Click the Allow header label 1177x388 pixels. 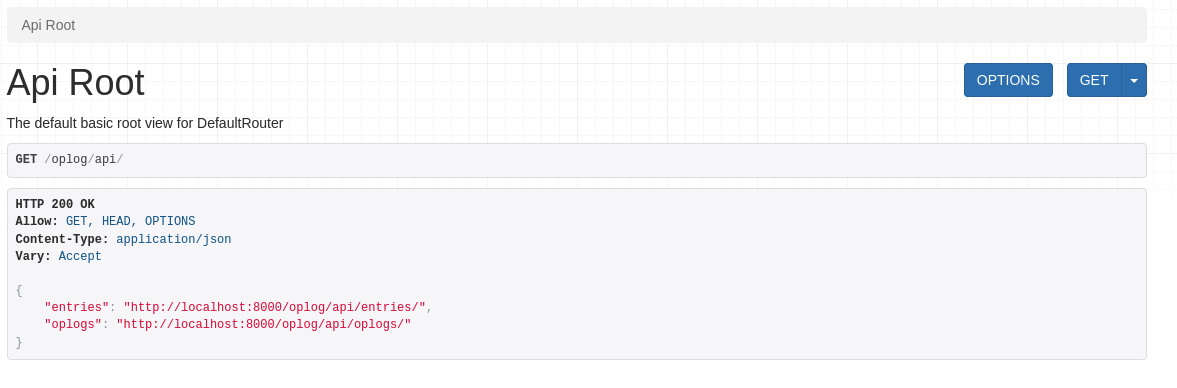click(x=37, y=221)
